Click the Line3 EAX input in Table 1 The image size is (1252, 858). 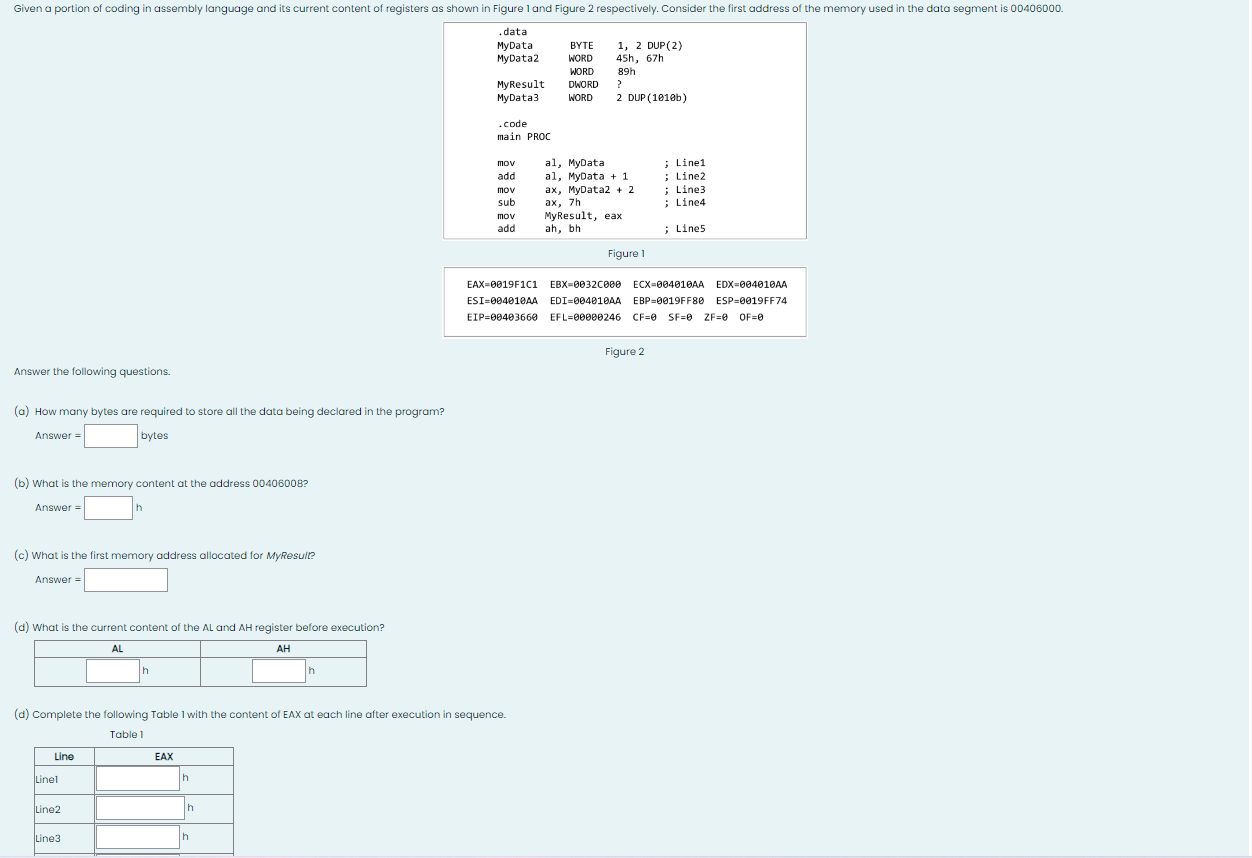pyautogui.click(x=137, y=838)
